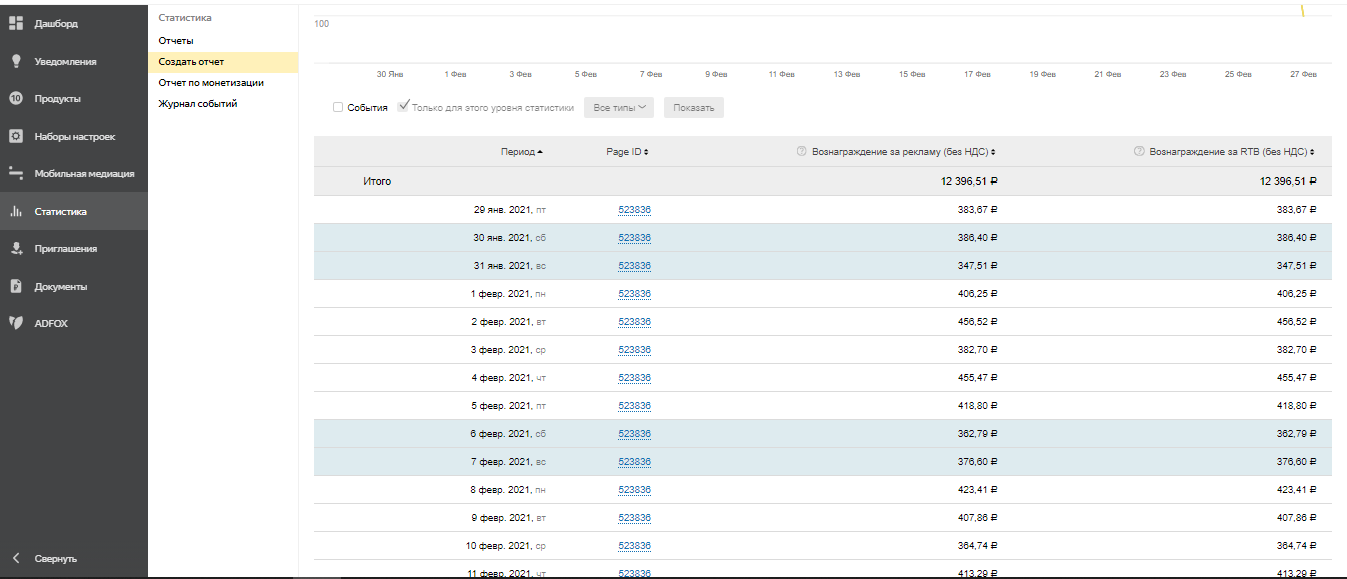The height and width of the screenshot is (579, 1347).
Task: Collapse the sidebar with Свернуть
Action: coord(55,558)
